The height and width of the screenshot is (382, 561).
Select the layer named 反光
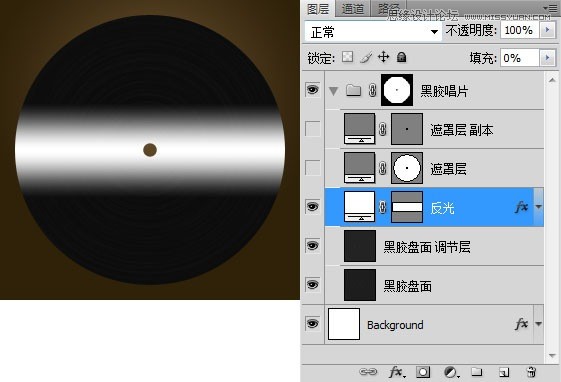tap(443, 207)
